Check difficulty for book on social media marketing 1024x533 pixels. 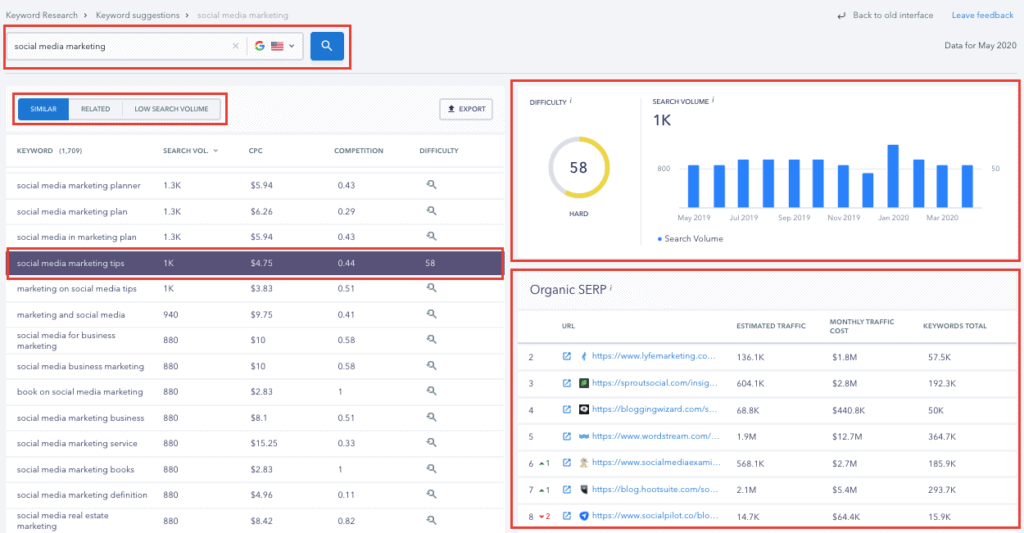[x=431, y=392]
